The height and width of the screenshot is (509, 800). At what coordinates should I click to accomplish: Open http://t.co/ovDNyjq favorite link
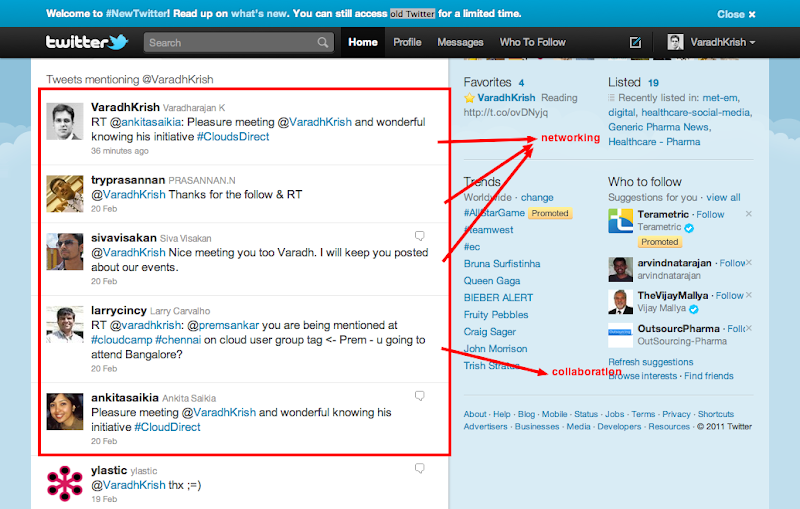point(506,112)
